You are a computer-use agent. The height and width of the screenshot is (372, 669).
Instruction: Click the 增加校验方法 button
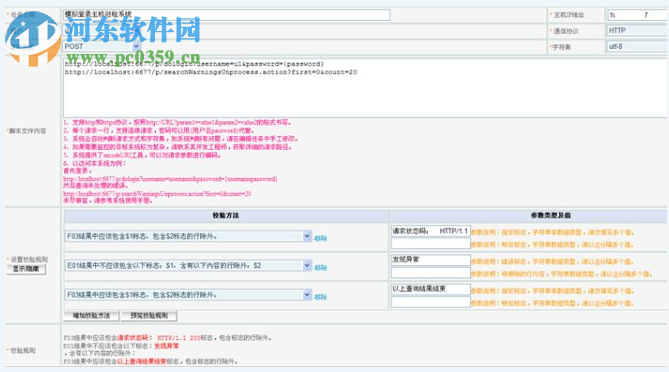tap(91, 316)
